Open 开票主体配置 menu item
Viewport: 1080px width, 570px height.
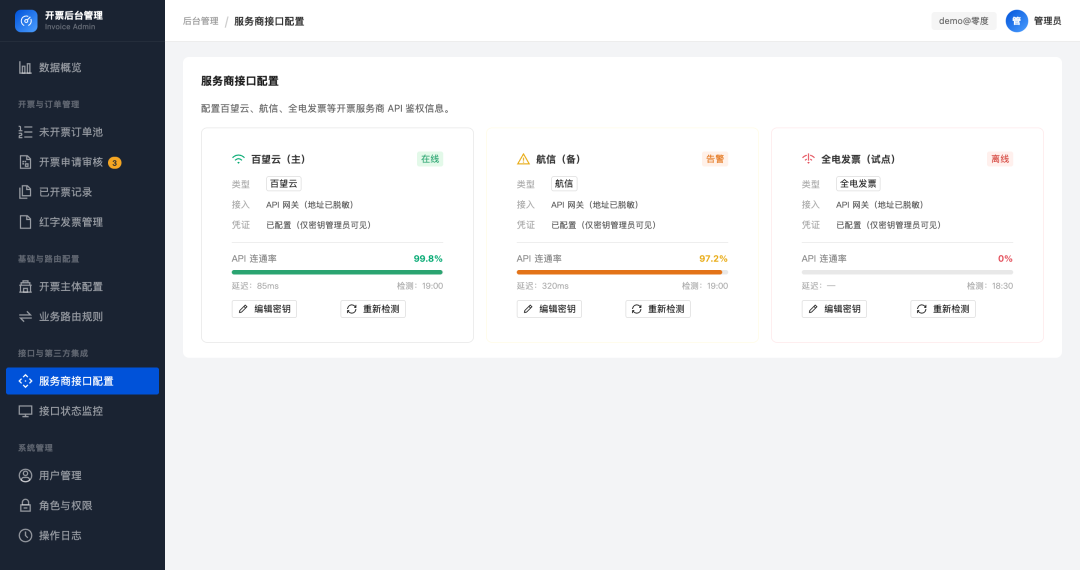83,286
